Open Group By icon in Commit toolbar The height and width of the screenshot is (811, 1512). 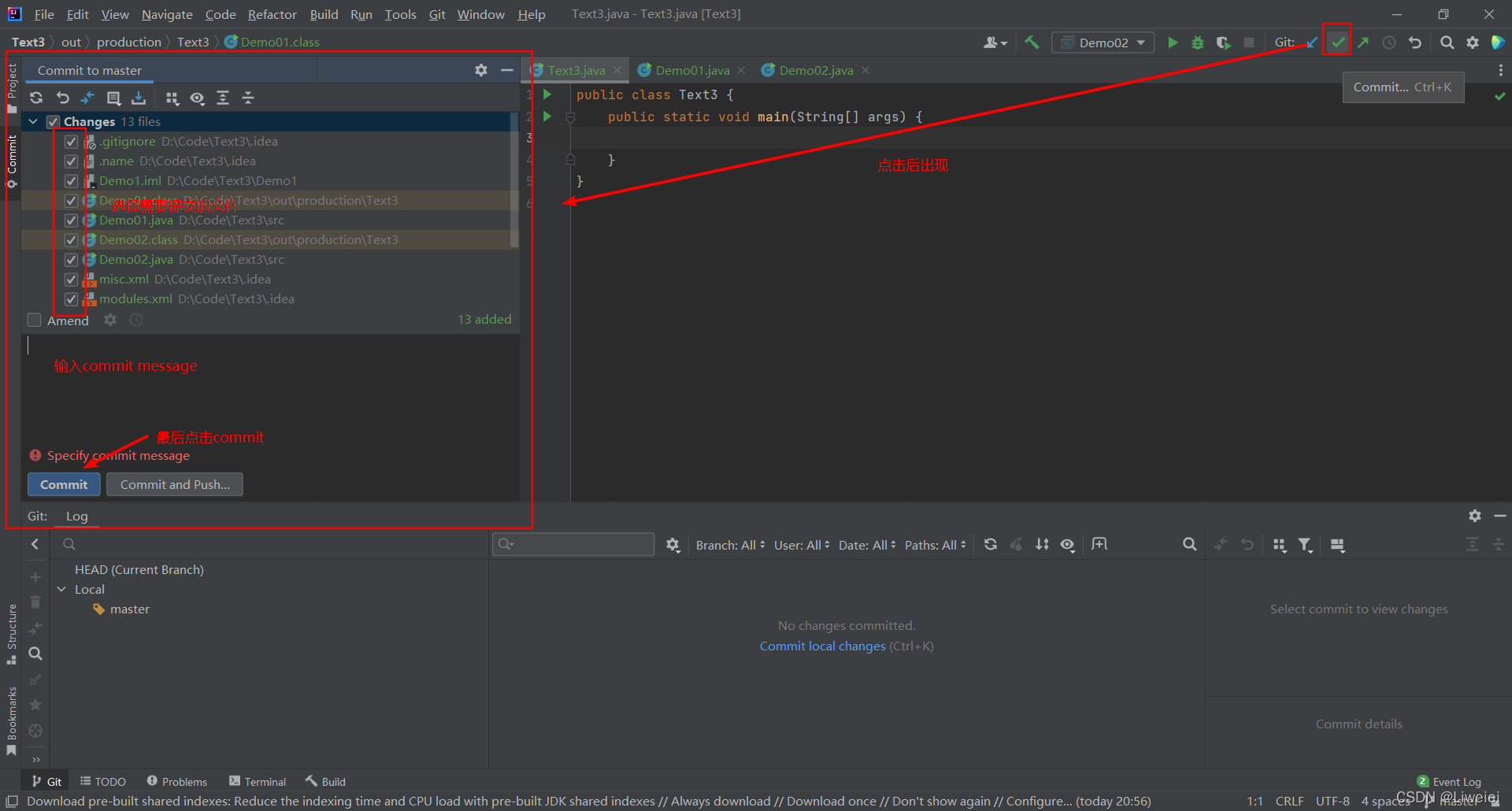(x=172, y=98)
